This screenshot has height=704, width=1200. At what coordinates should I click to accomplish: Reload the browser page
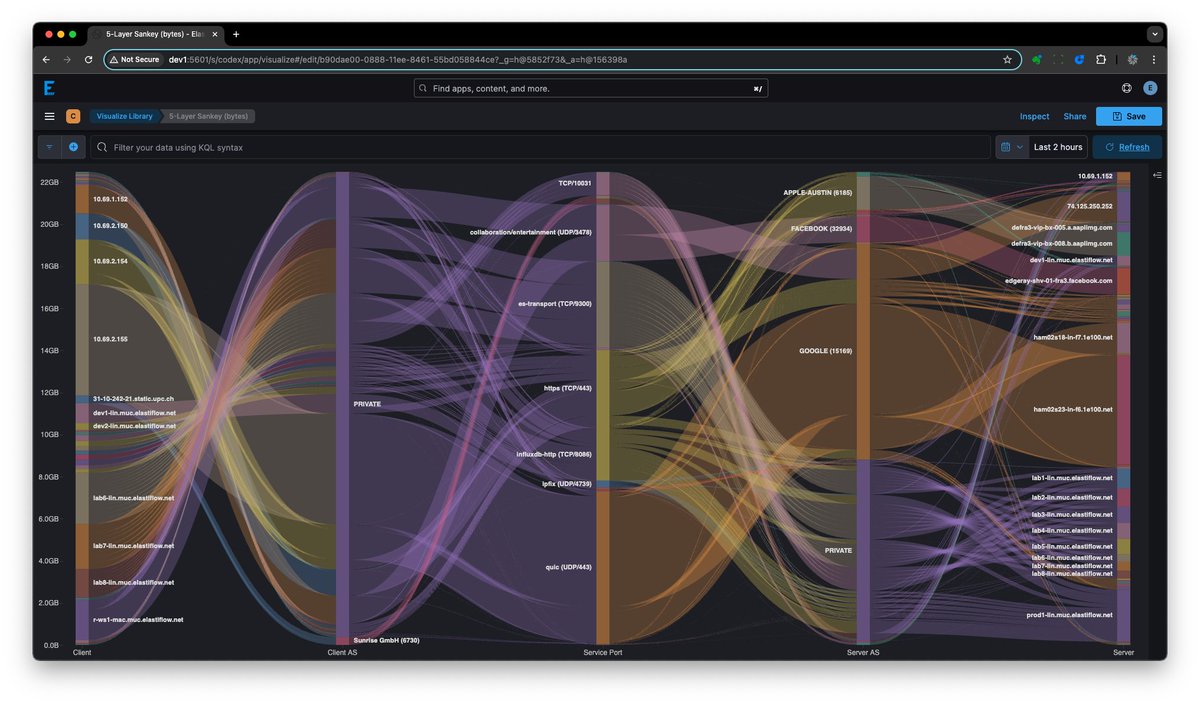[88, 59]
